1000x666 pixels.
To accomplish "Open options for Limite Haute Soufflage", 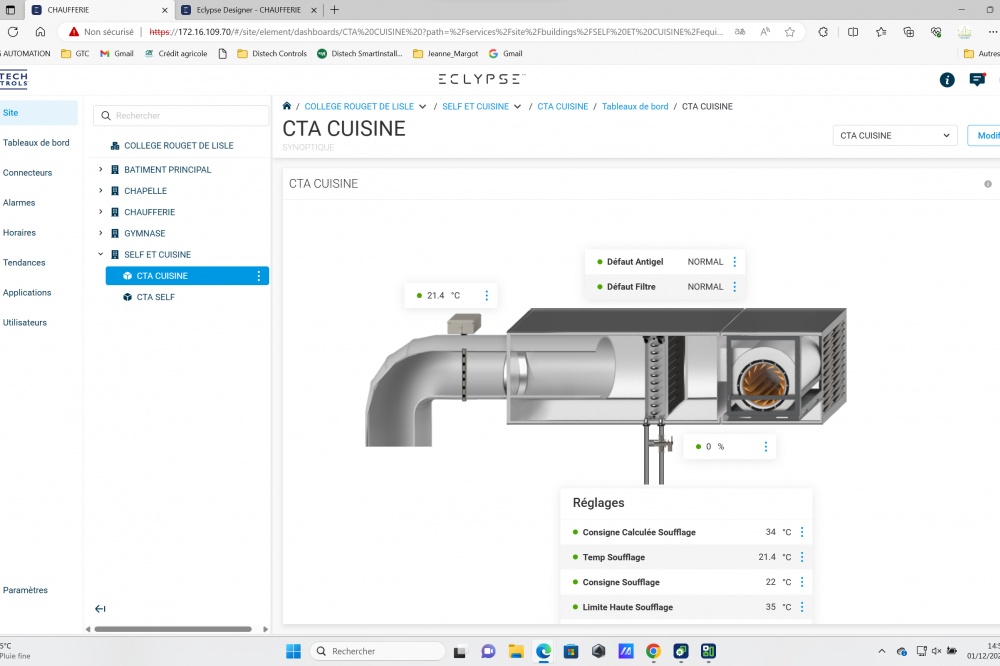I will click(802, 607).
